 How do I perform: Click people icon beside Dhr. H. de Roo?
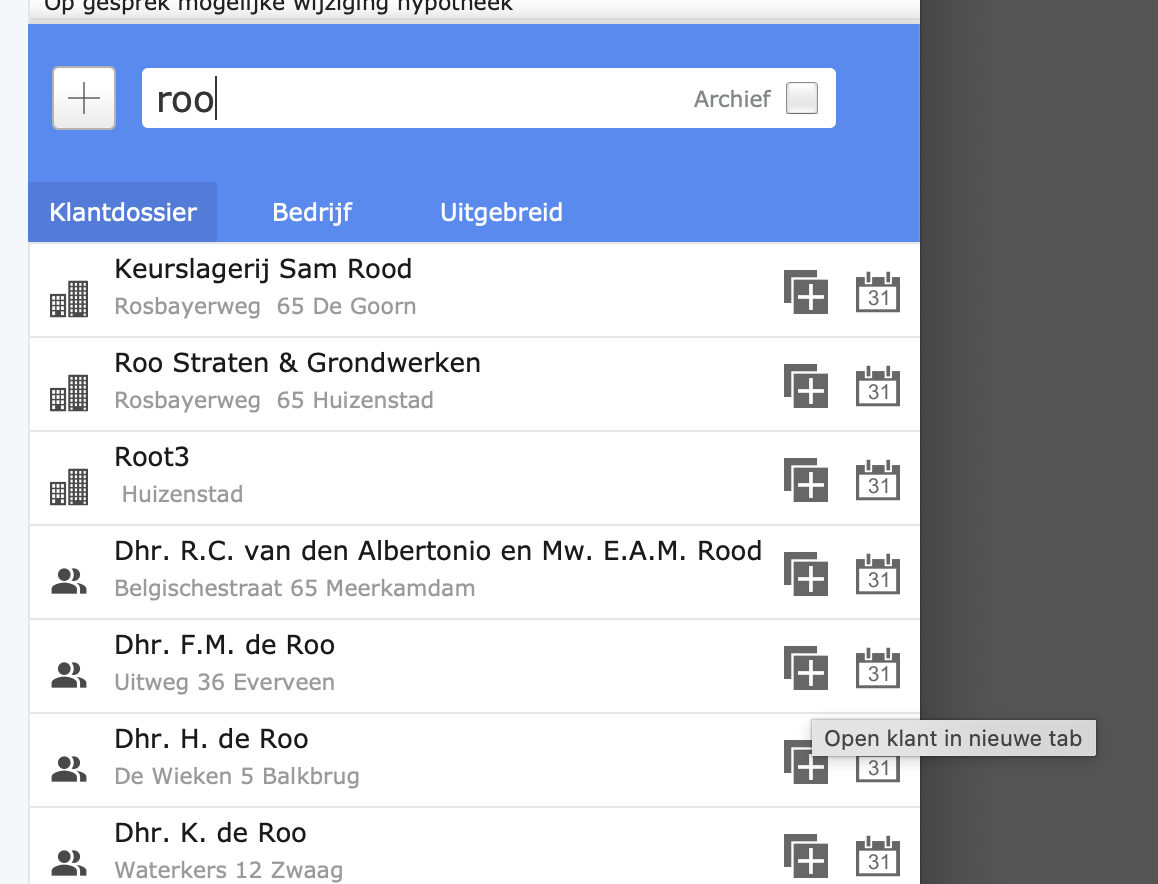(x=69, y=770)
